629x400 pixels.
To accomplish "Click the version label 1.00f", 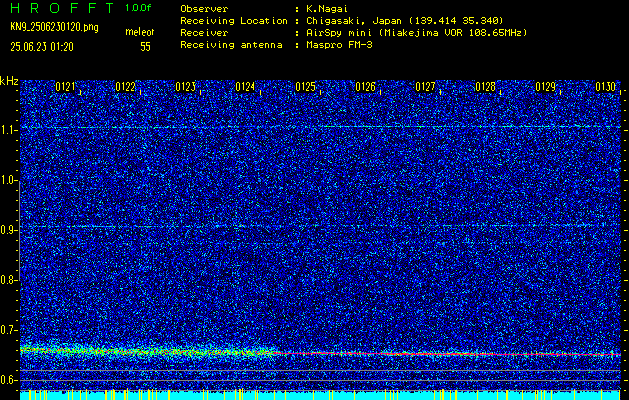I will (138, 8).
